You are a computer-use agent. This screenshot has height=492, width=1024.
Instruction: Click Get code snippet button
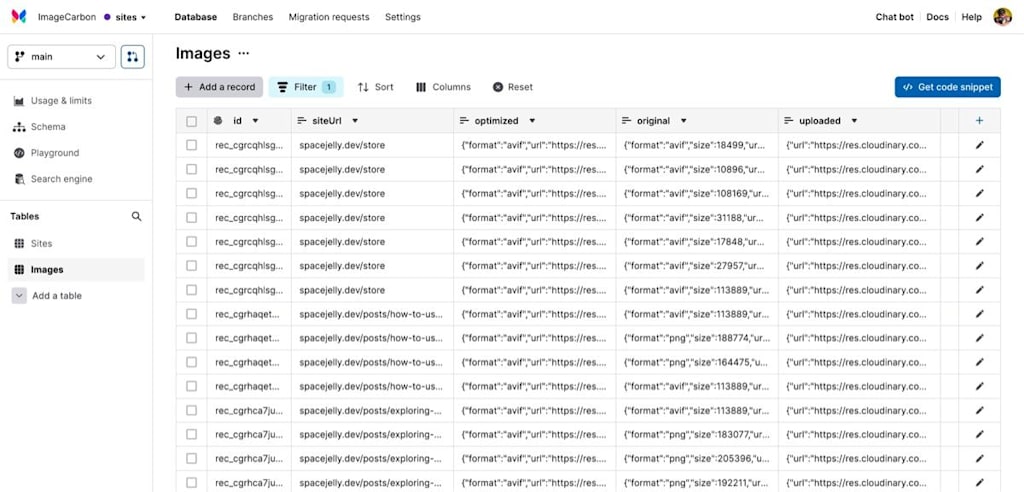[x=948, y=87]
